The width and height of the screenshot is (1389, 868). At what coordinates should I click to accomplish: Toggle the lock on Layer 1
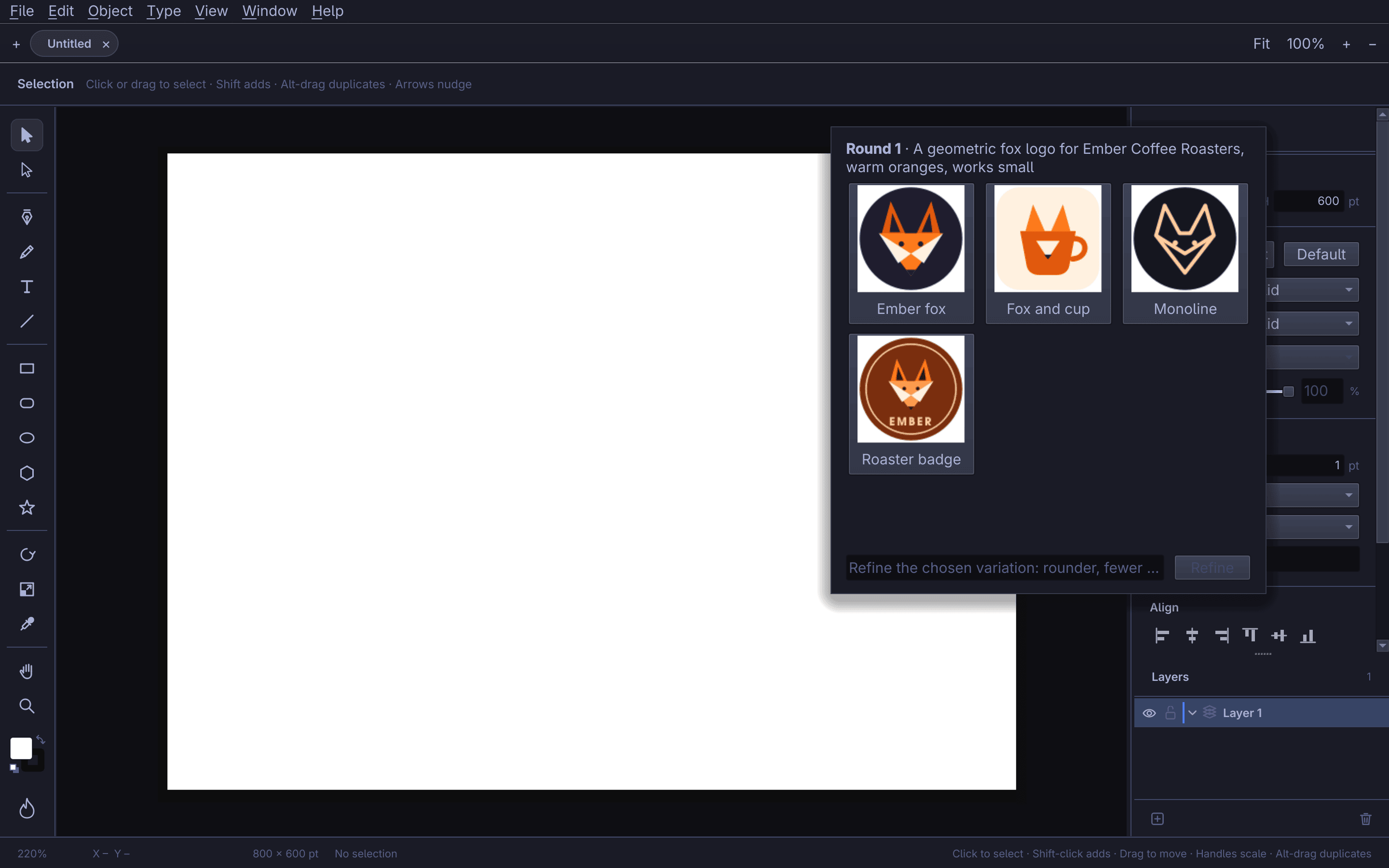coord(1171,713)
